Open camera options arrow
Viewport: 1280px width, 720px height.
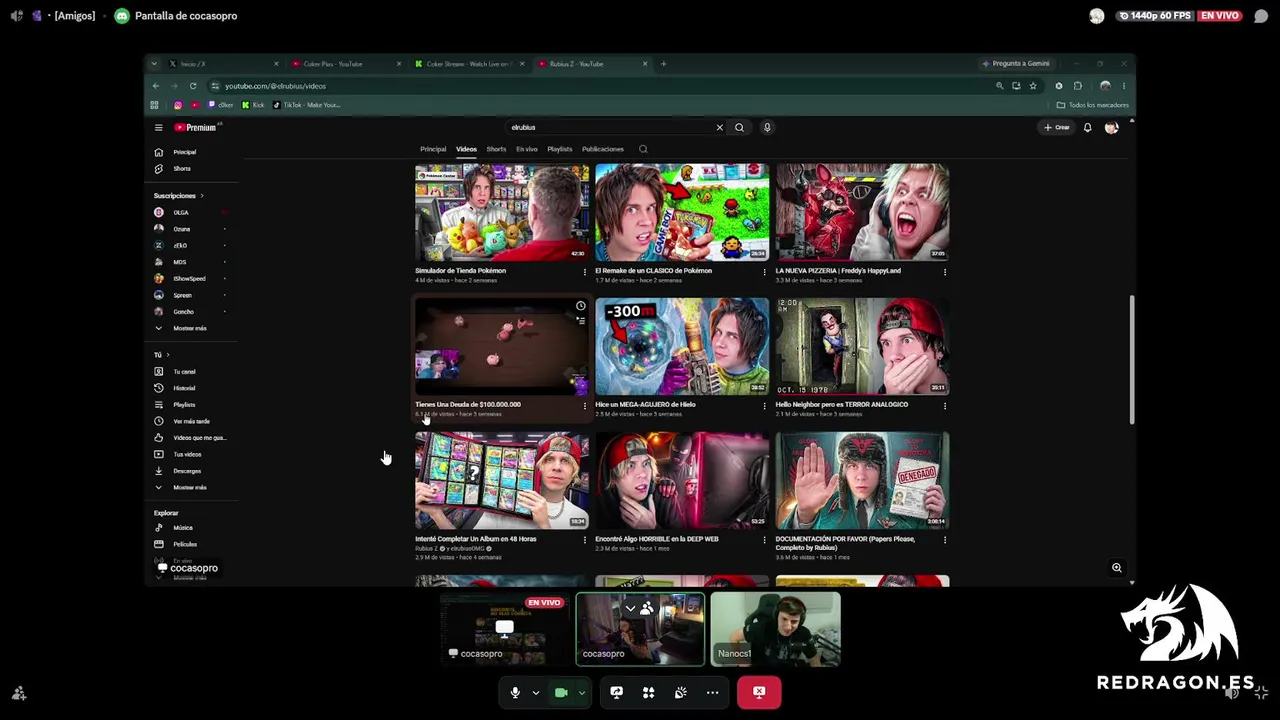pos(581,692)
